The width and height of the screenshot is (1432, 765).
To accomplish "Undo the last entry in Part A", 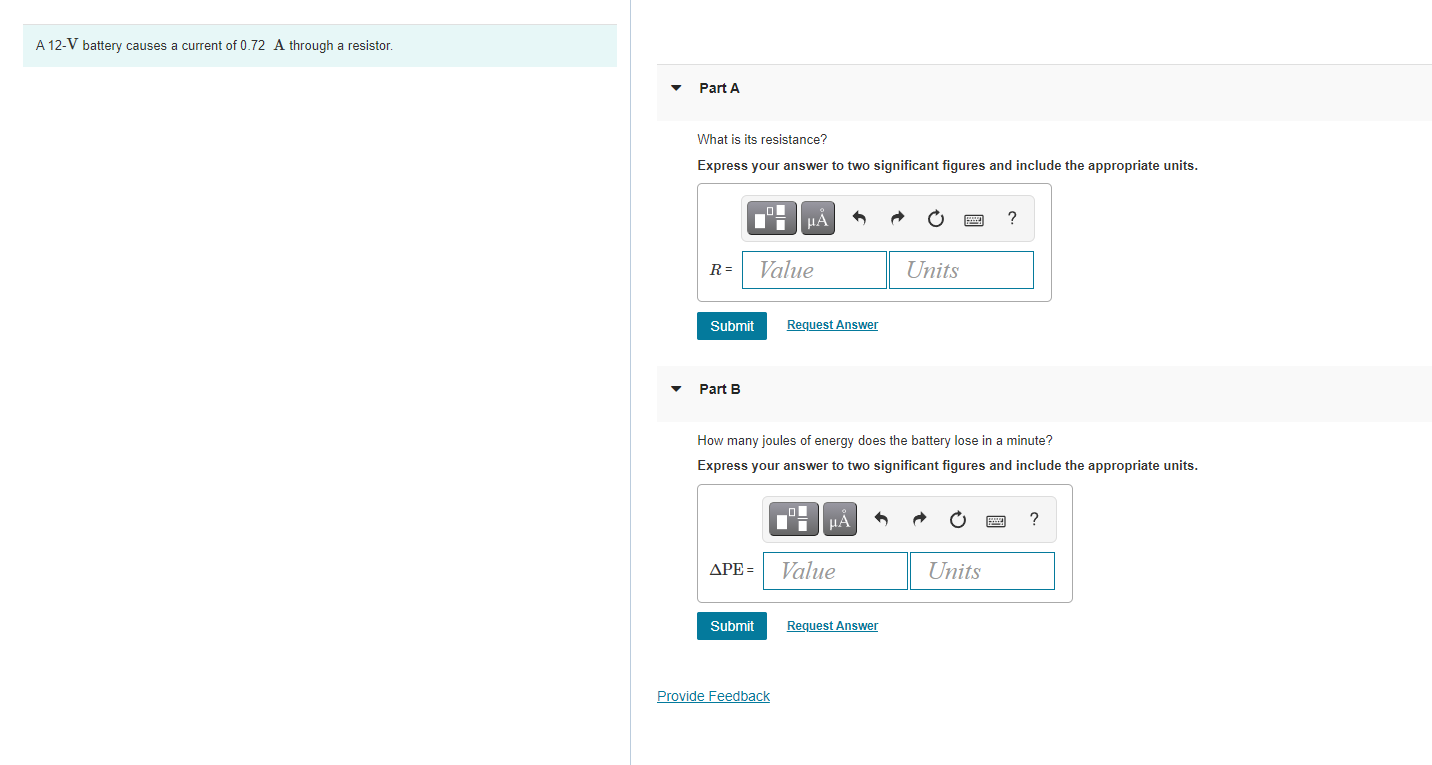I will click(858, 218).
